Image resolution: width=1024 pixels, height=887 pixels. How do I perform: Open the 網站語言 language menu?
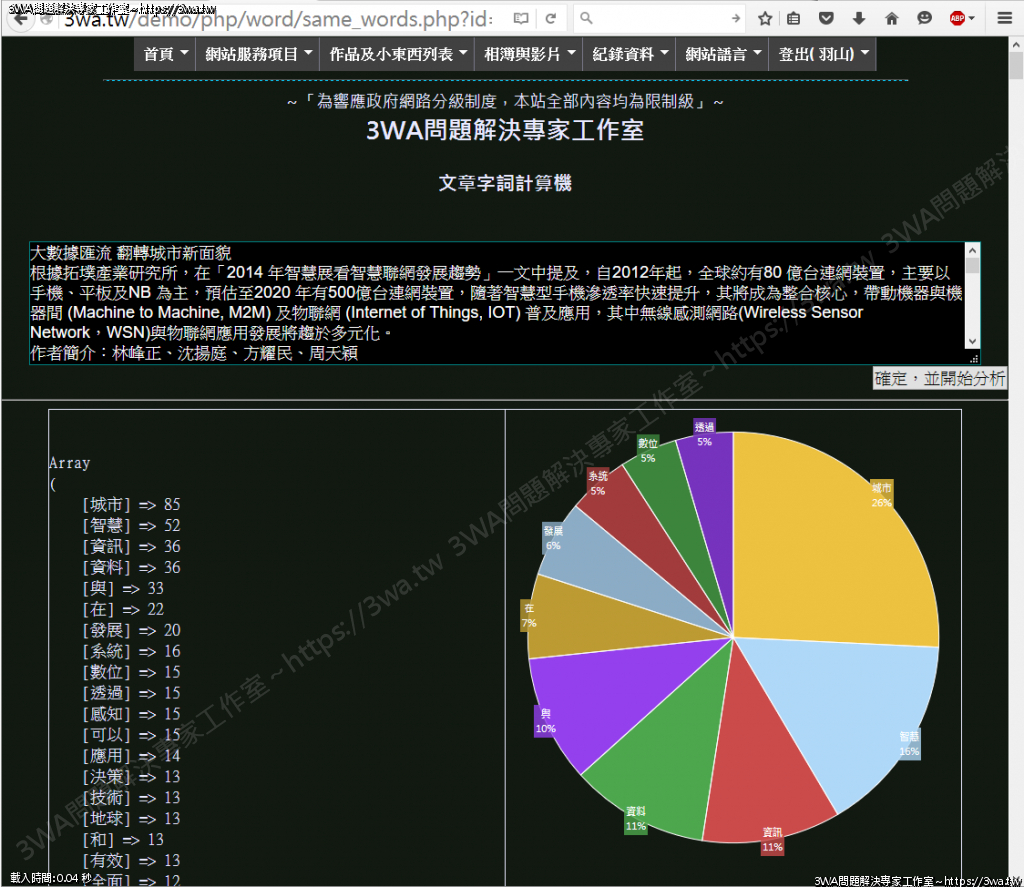(x=724, y=55)
